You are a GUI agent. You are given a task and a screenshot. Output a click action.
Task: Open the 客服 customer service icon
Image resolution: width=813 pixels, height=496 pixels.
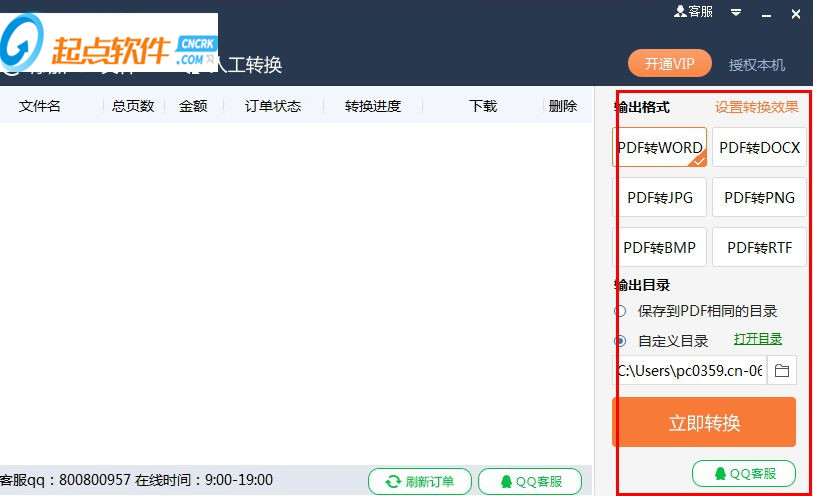693,11
